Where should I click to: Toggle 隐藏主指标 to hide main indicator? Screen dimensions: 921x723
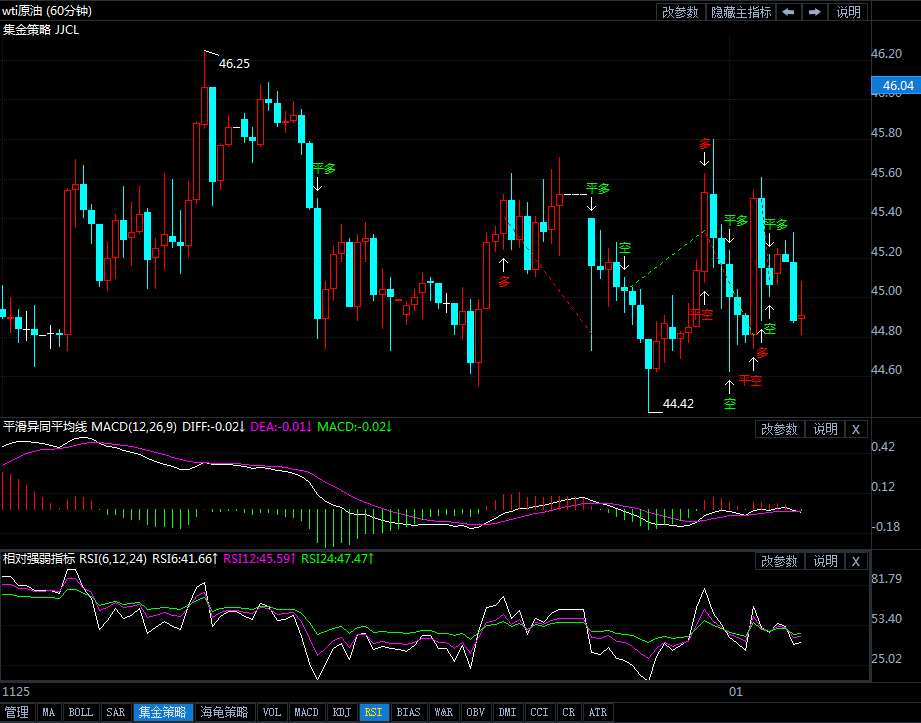(741, 12)
